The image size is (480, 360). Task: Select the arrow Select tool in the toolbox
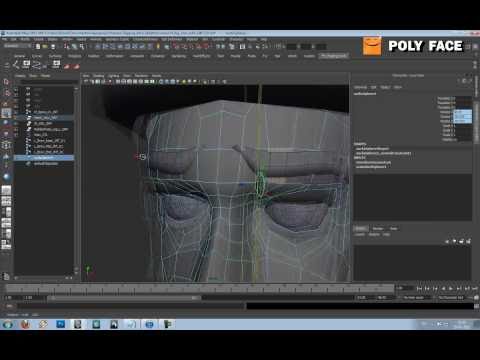[x=6, y=82]
